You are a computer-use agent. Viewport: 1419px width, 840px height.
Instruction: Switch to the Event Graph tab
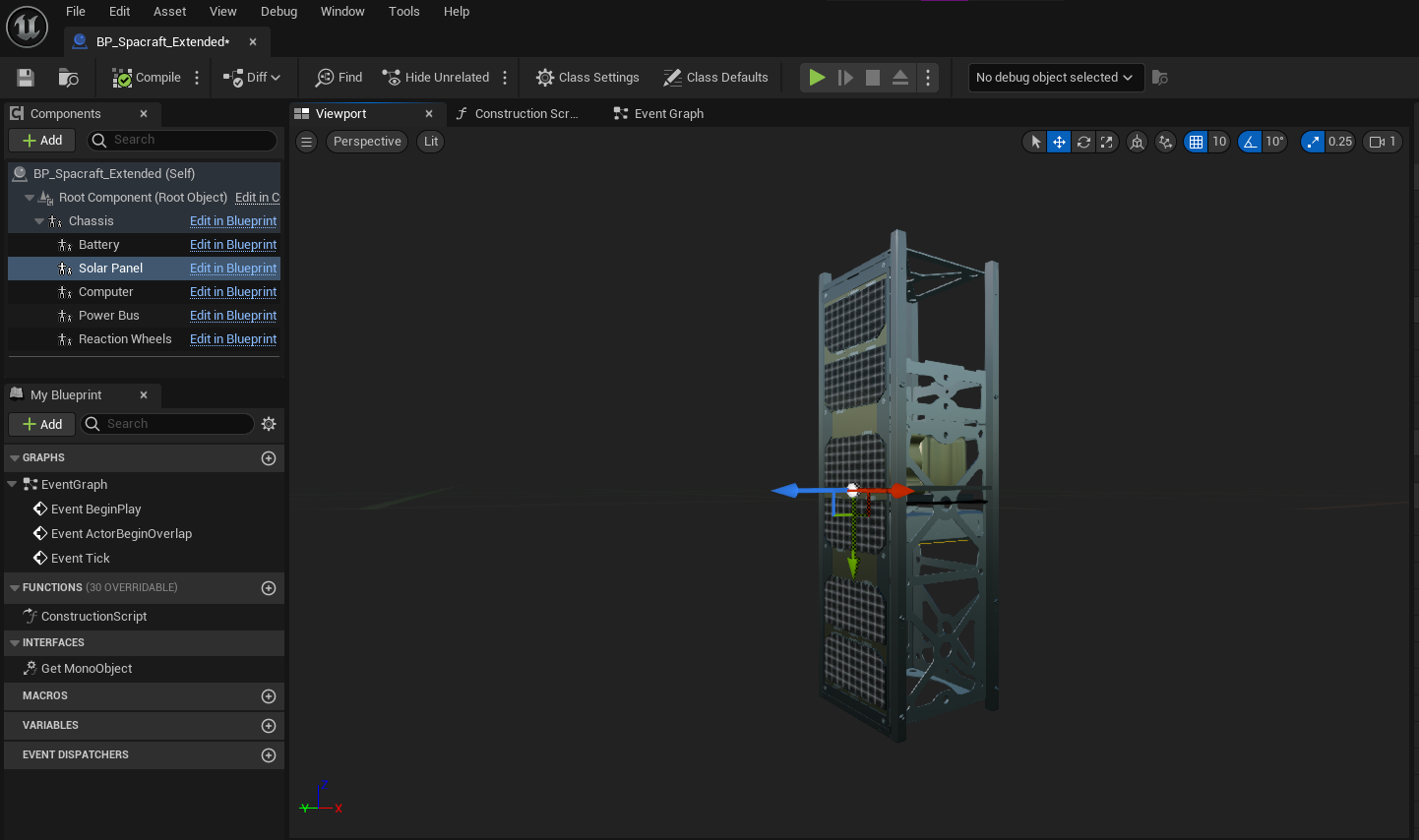(x=658, y=114)
